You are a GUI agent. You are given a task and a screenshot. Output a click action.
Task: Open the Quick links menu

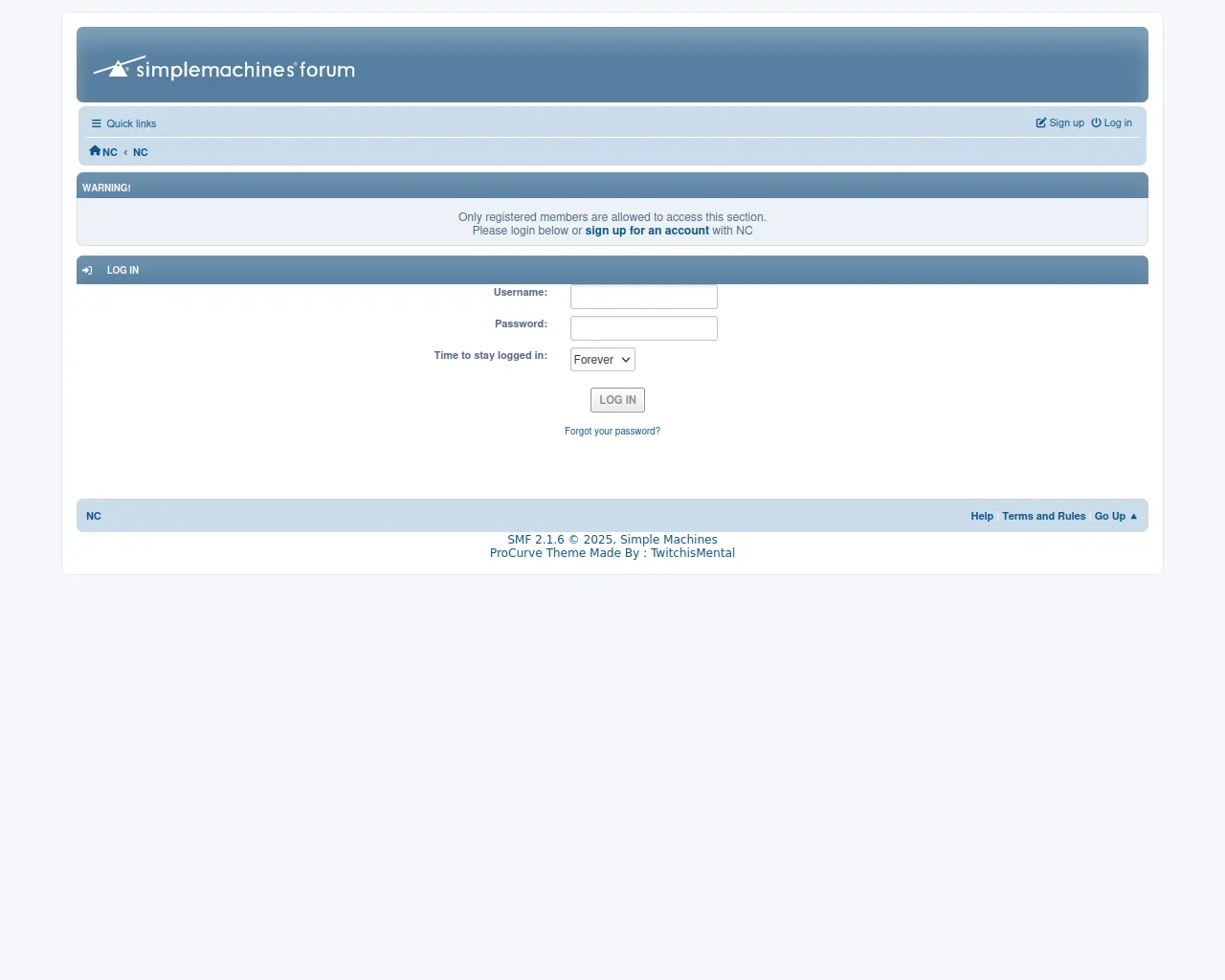131,123
